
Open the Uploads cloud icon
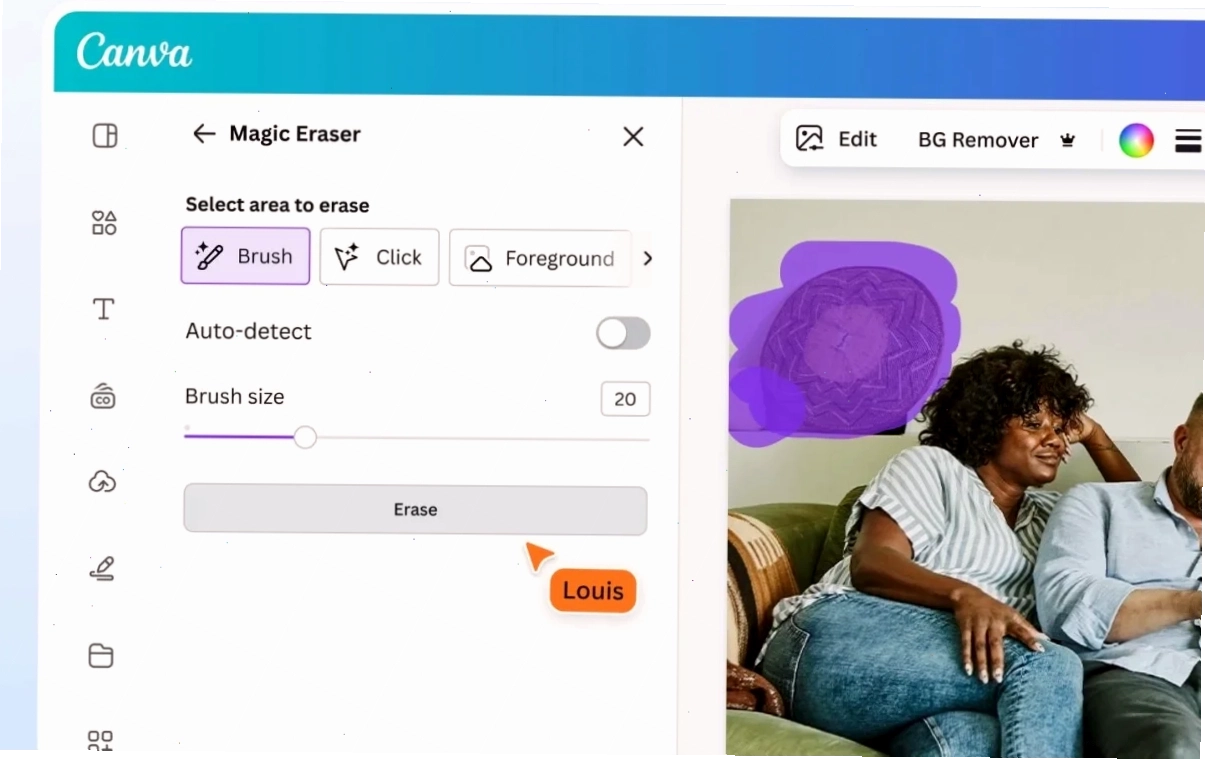[x=102, y=482]
